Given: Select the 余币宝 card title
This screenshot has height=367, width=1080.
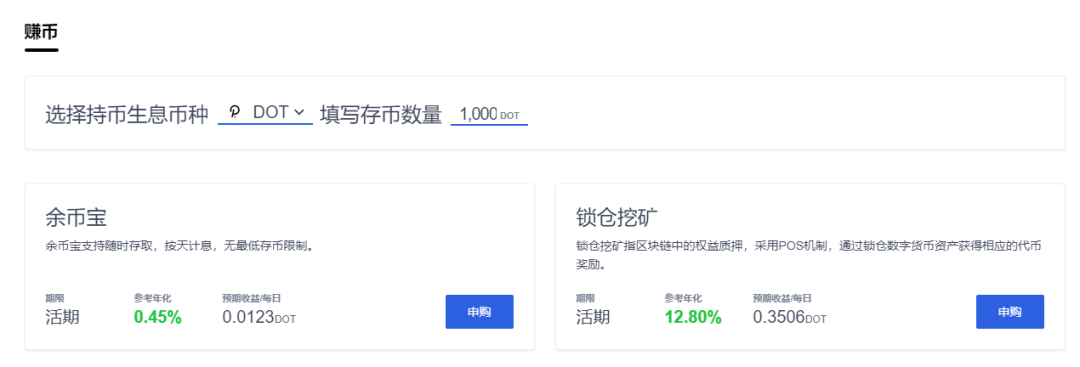Looking at the screenshot, I should pyautogui.click(x=76, y=218).
